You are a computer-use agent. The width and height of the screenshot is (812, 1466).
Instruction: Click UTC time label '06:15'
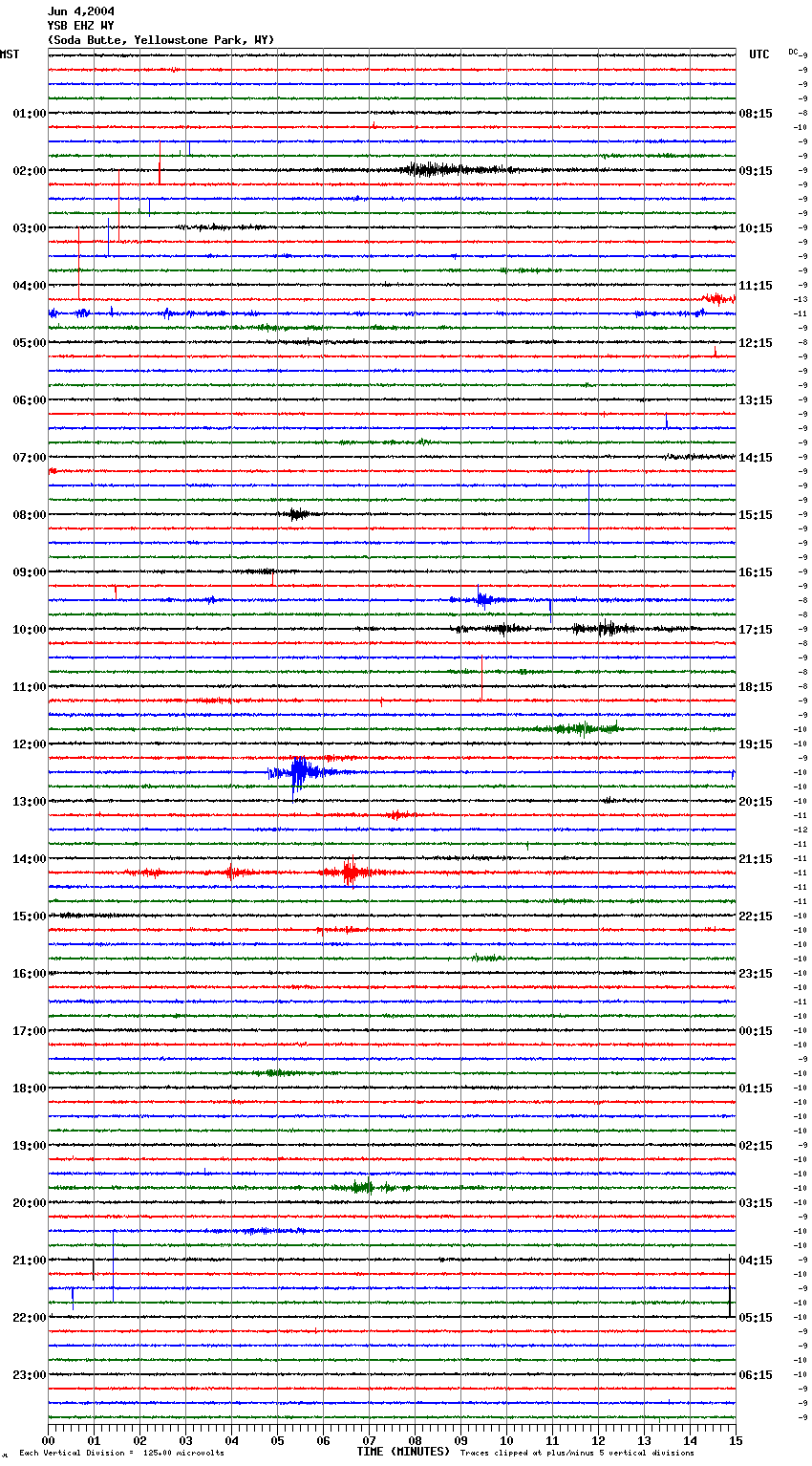(756, 1375)
